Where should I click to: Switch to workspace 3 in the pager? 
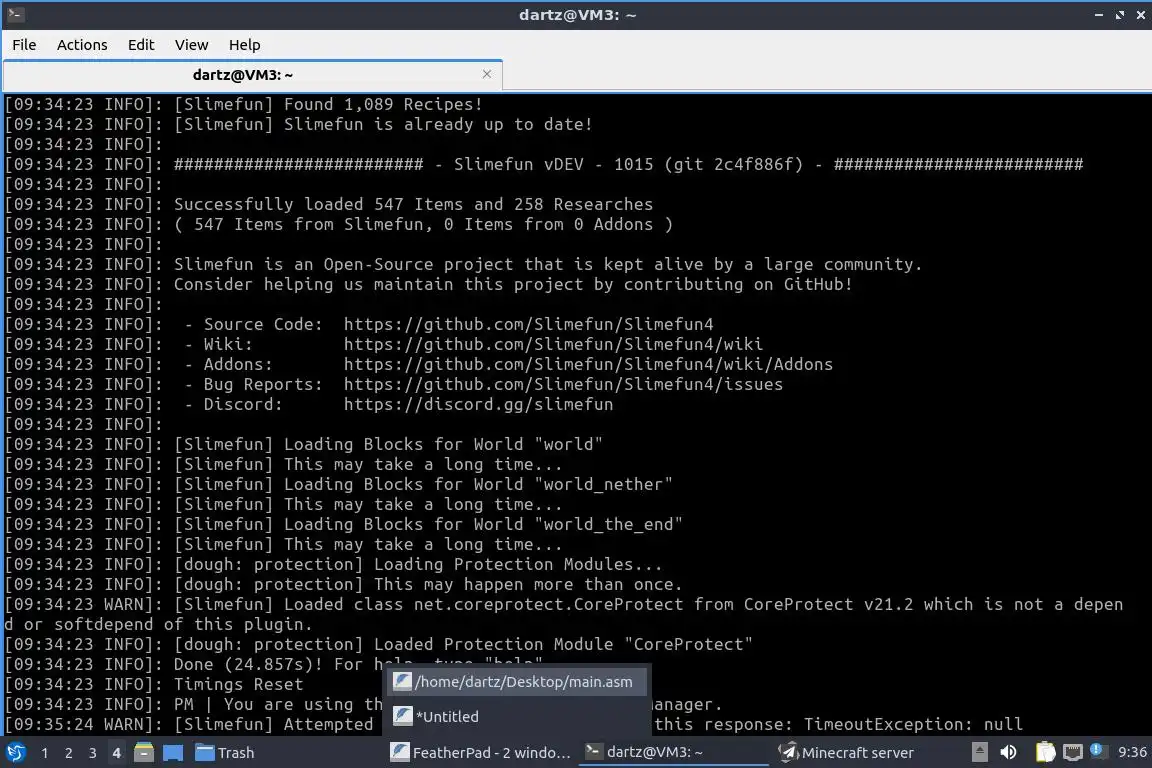[x=93, y=753]
